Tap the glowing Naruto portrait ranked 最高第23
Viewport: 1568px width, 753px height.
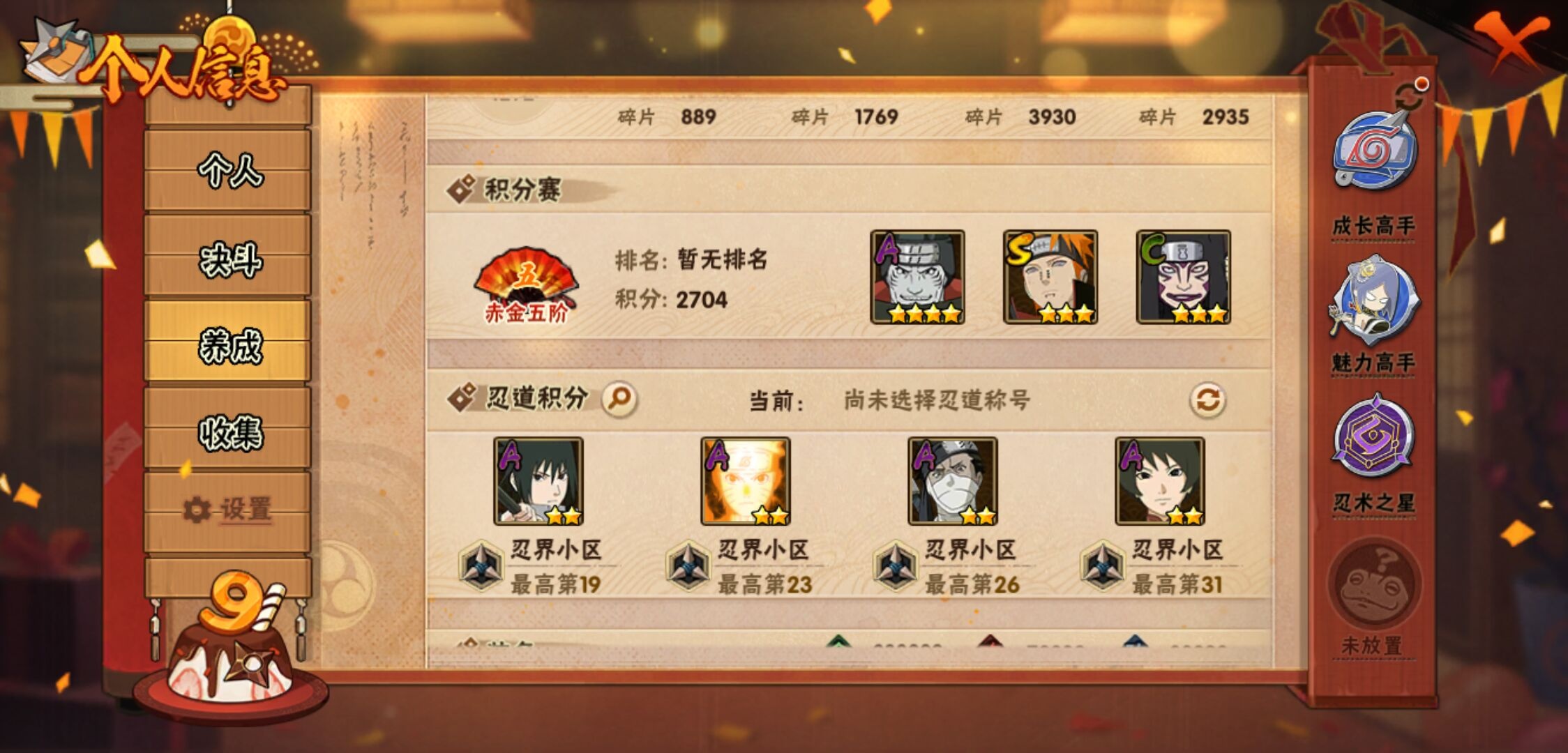pos(746,481)
